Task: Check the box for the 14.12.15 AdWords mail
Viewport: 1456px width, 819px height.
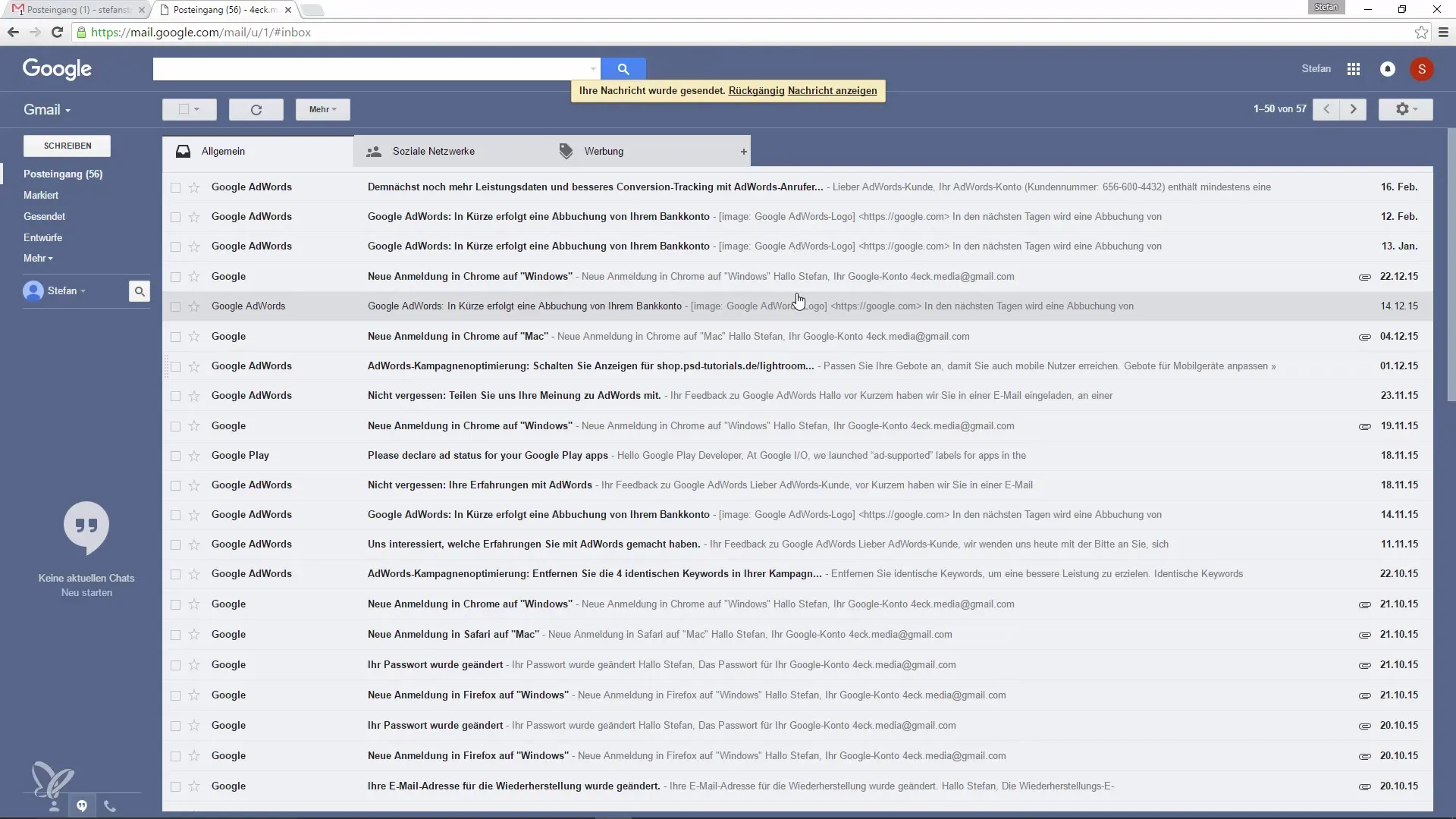Action: click(175, 306)
